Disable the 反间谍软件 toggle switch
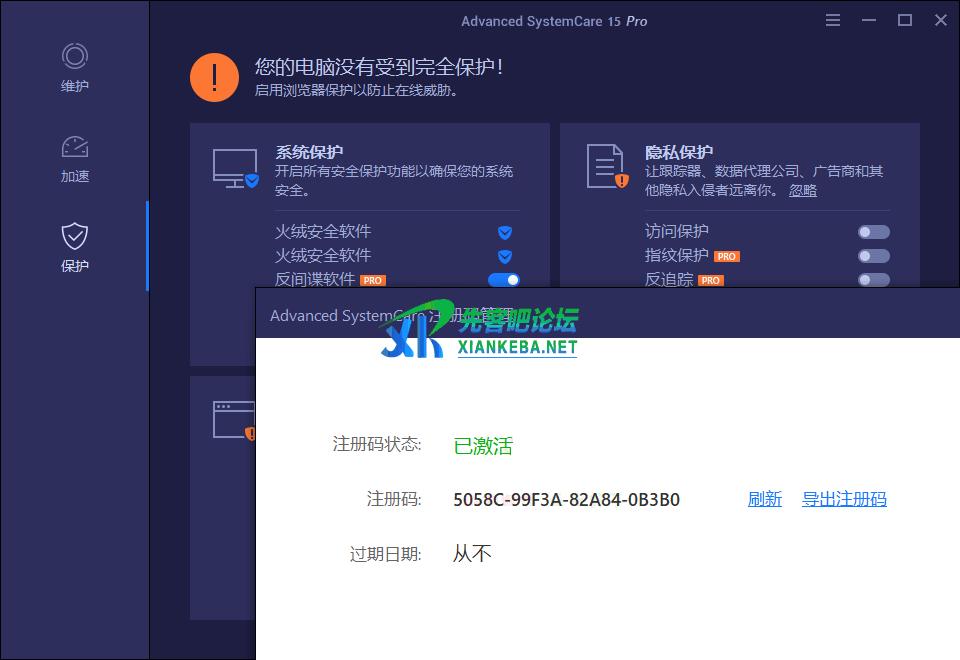960x660 pixels. coord(504,280)
